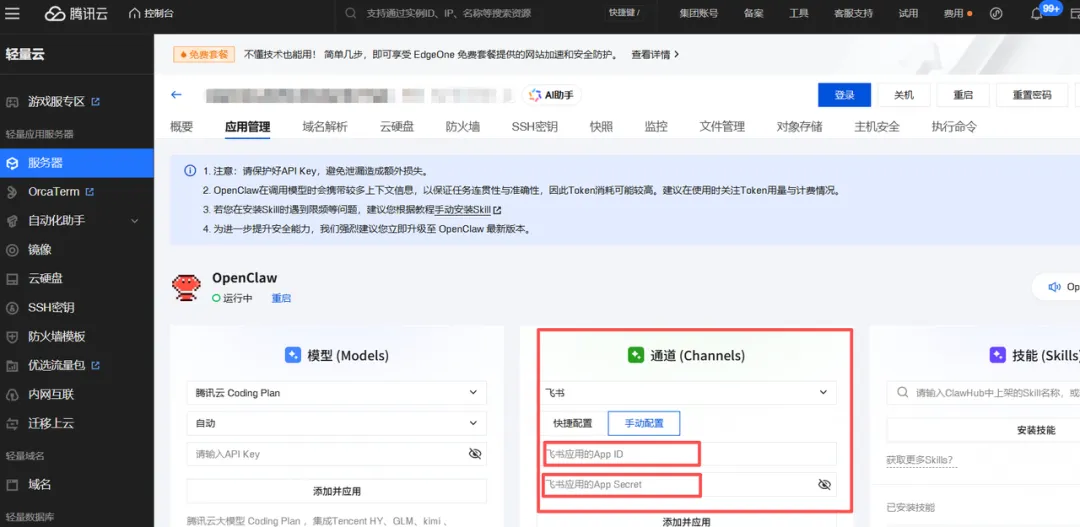Click the search magnifier icon in top bar
The image size is (1080, 527).
[351, 13]
